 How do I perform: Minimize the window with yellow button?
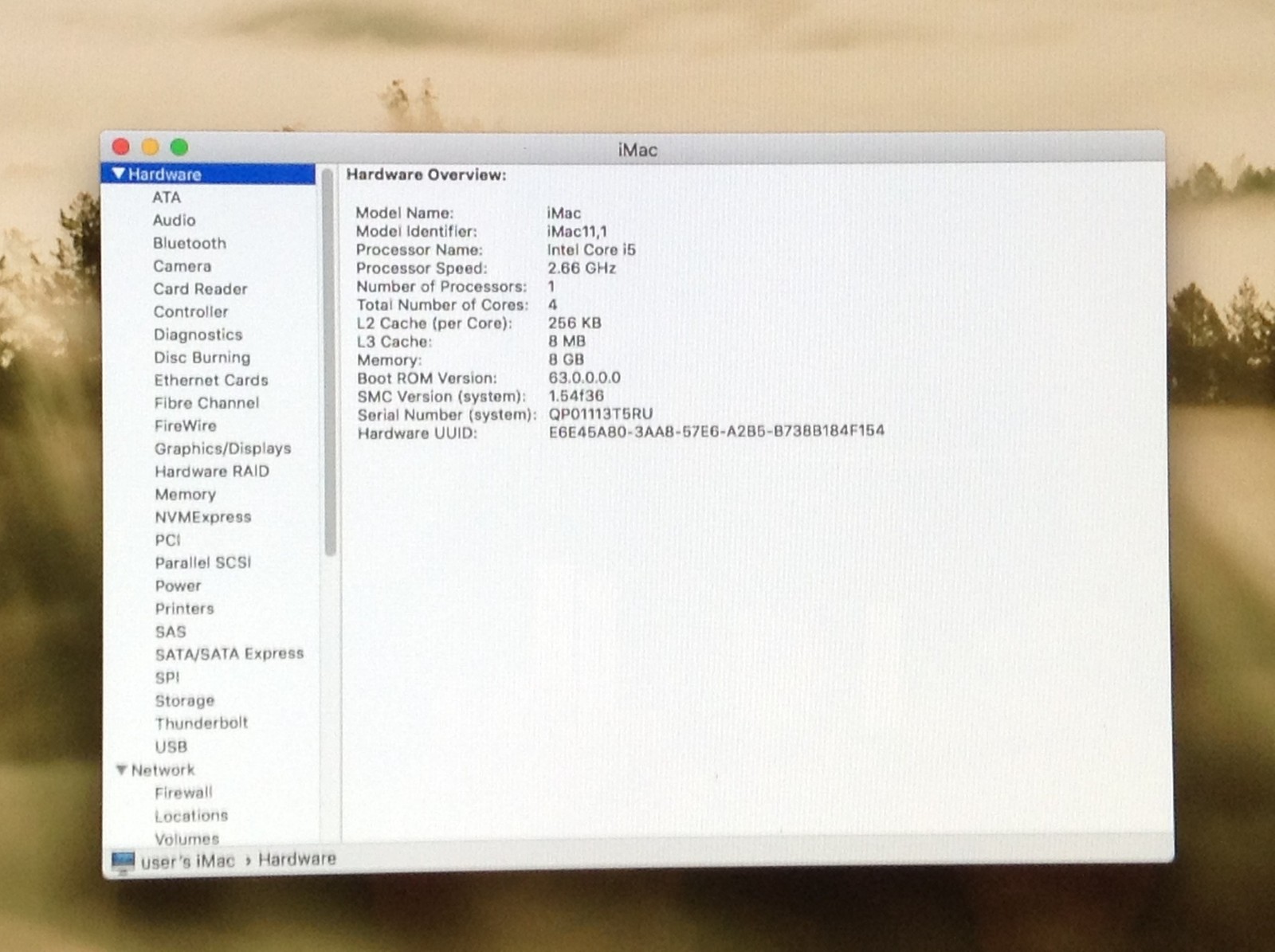(150, 147)
